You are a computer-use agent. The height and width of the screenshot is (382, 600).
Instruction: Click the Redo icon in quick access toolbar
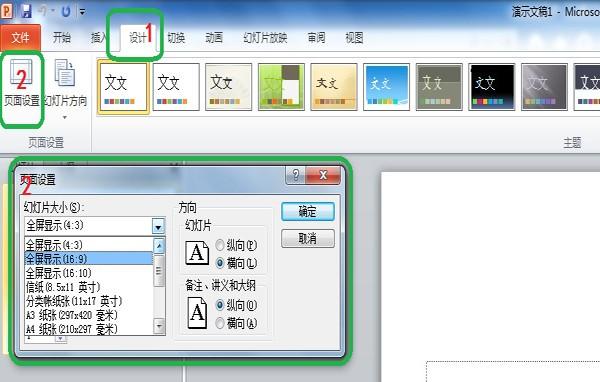pyautogui.click(x=66, y=11)
